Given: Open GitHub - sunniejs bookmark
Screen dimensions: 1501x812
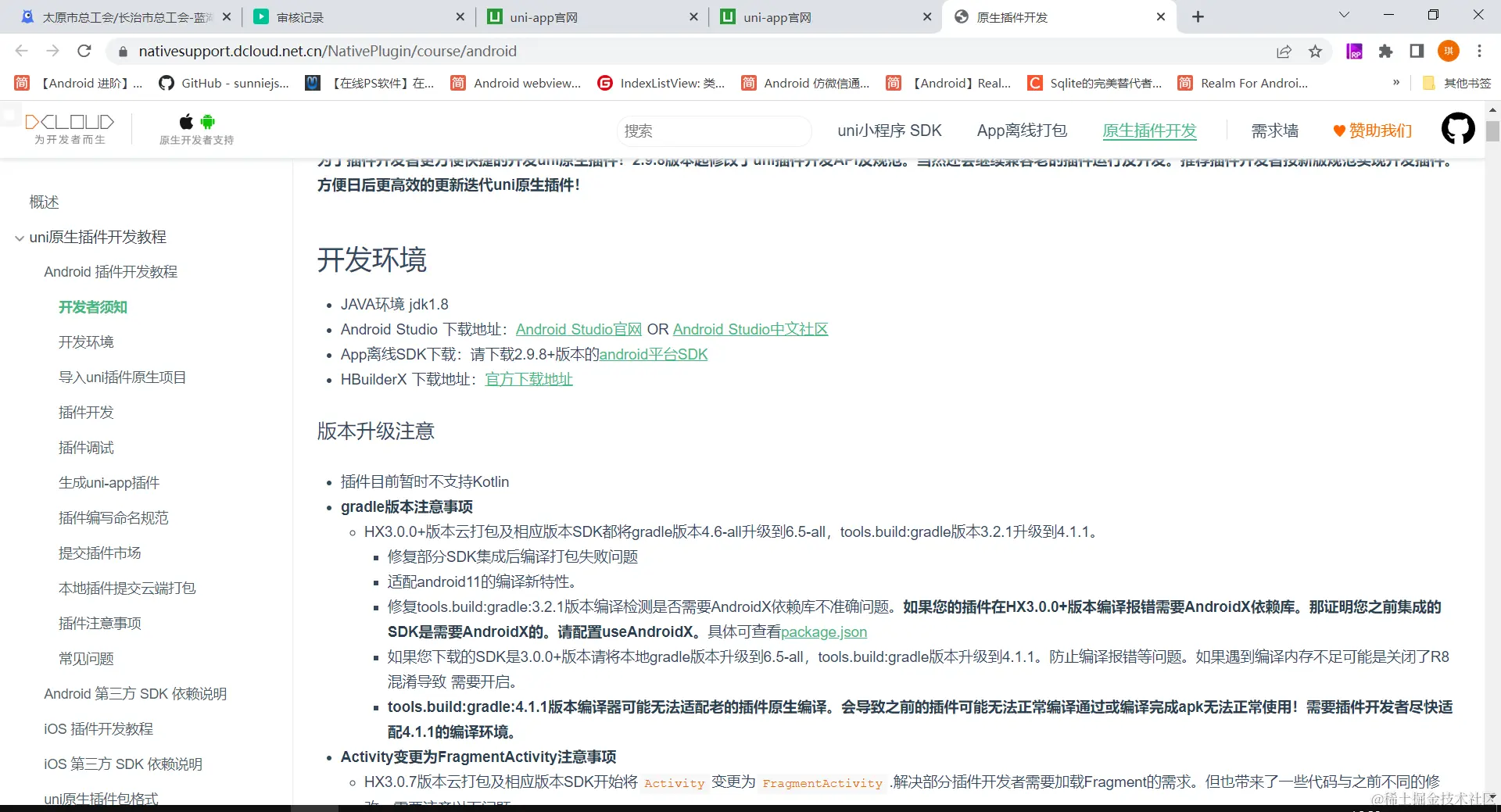Looking at the screenshot, I should (224, 83).
